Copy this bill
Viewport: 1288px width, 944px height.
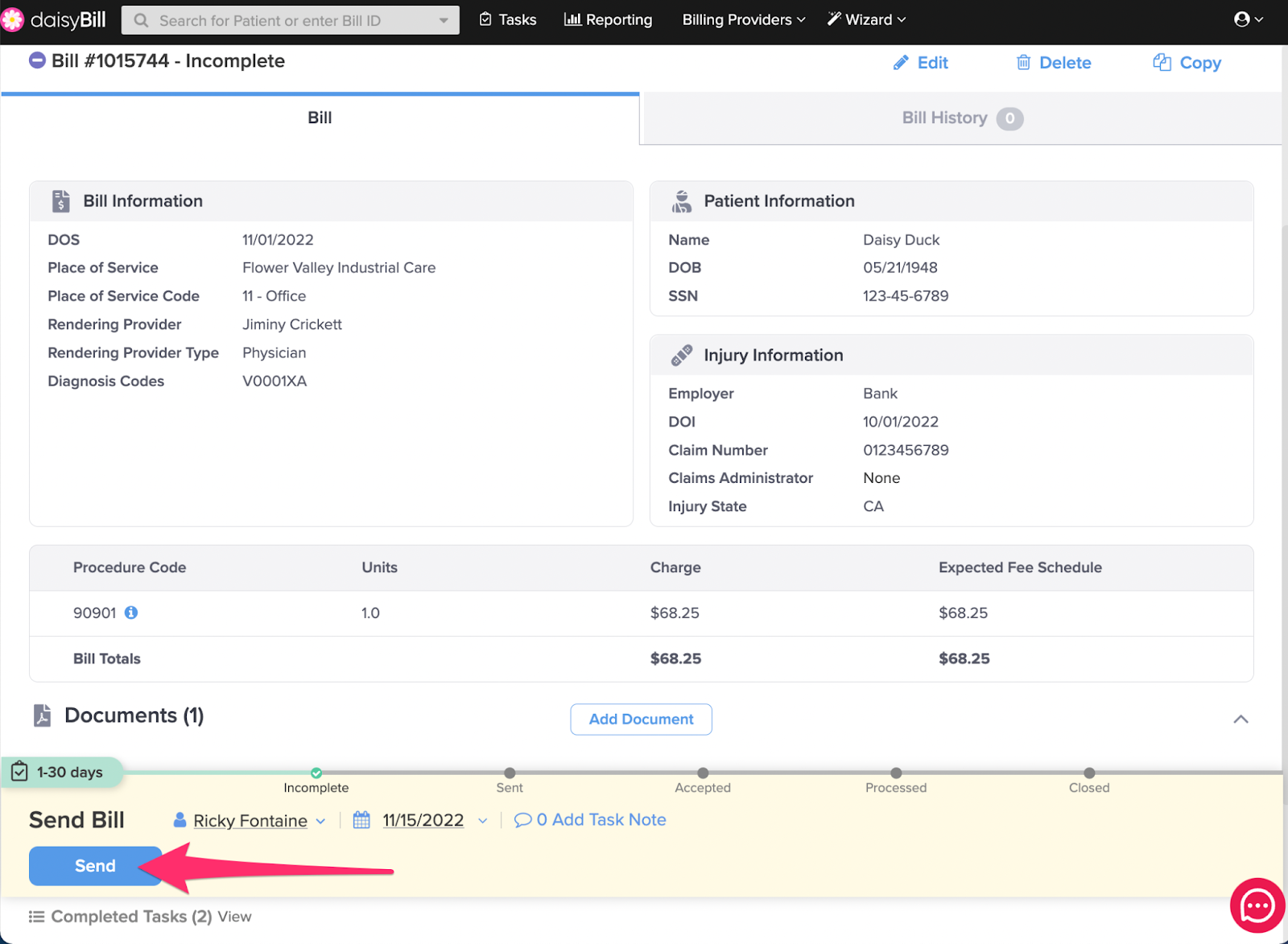click(x=1187, y=63)
